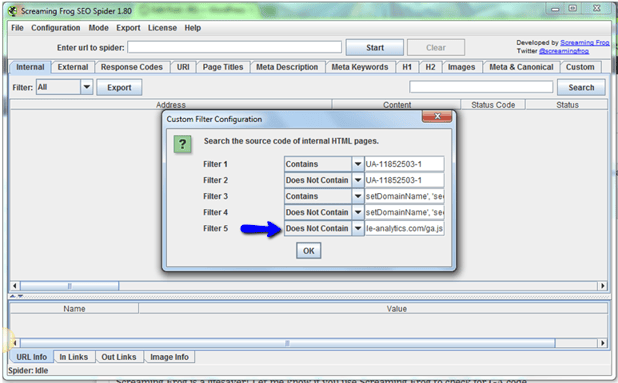Image resolution: width=618 pixels, height=383 pixels.
Task: Expand the Filter 4 Does Not Contain dropdown
Action: 357,212
